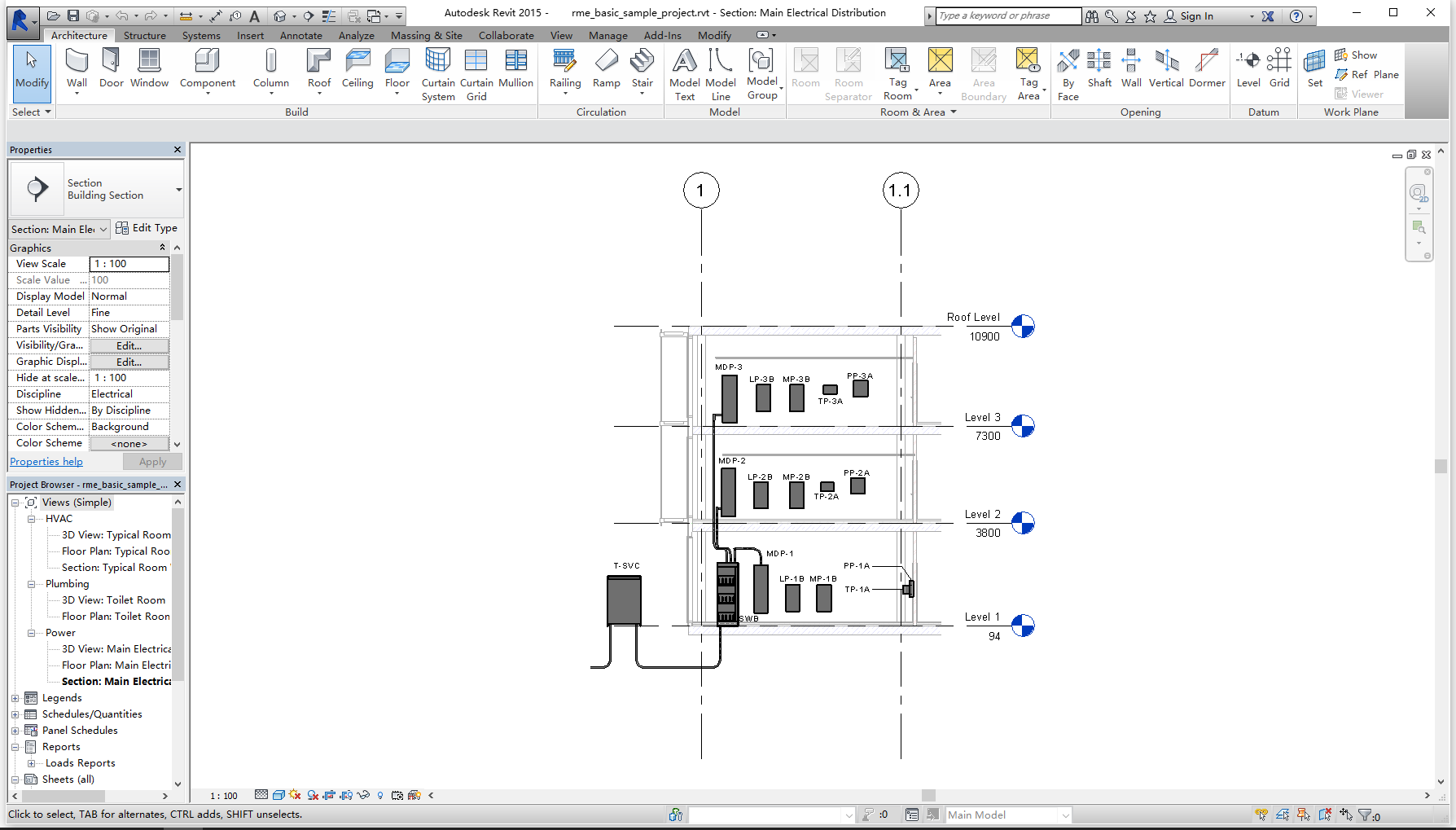Pick the Curtain System tool
This screenshot has height=830, width=1456.
pyautogui.click(x=438, y=74)
